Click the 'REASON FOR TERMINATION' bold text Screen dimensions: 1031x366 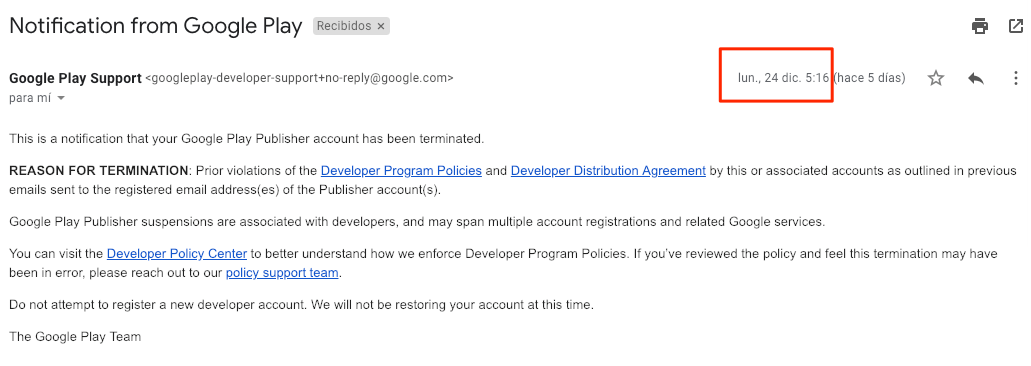click(x=99, y=171)
